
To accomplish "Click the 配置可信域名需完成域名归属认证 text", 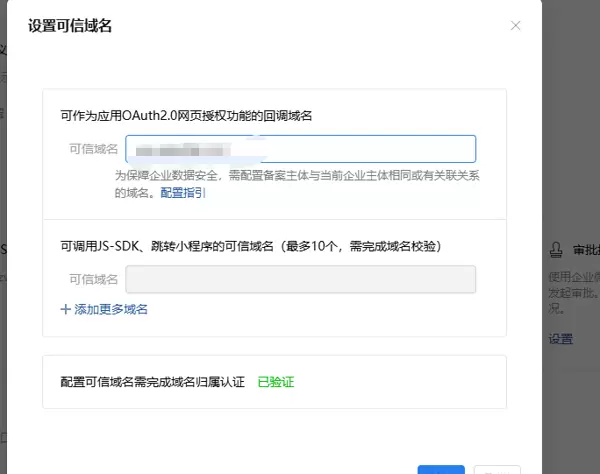I will click(152, 382).
